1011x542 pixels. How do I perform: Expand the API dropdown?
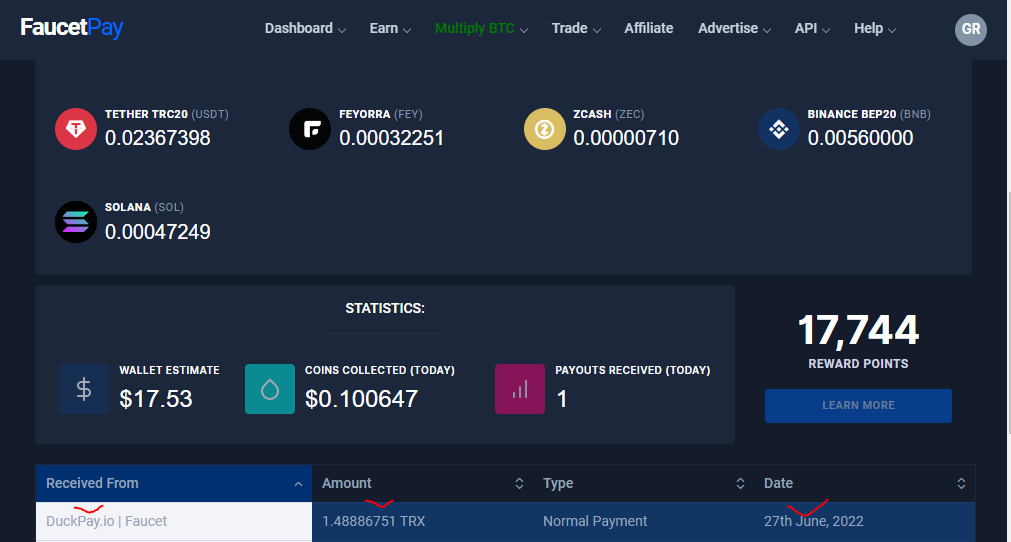[812, 28]
